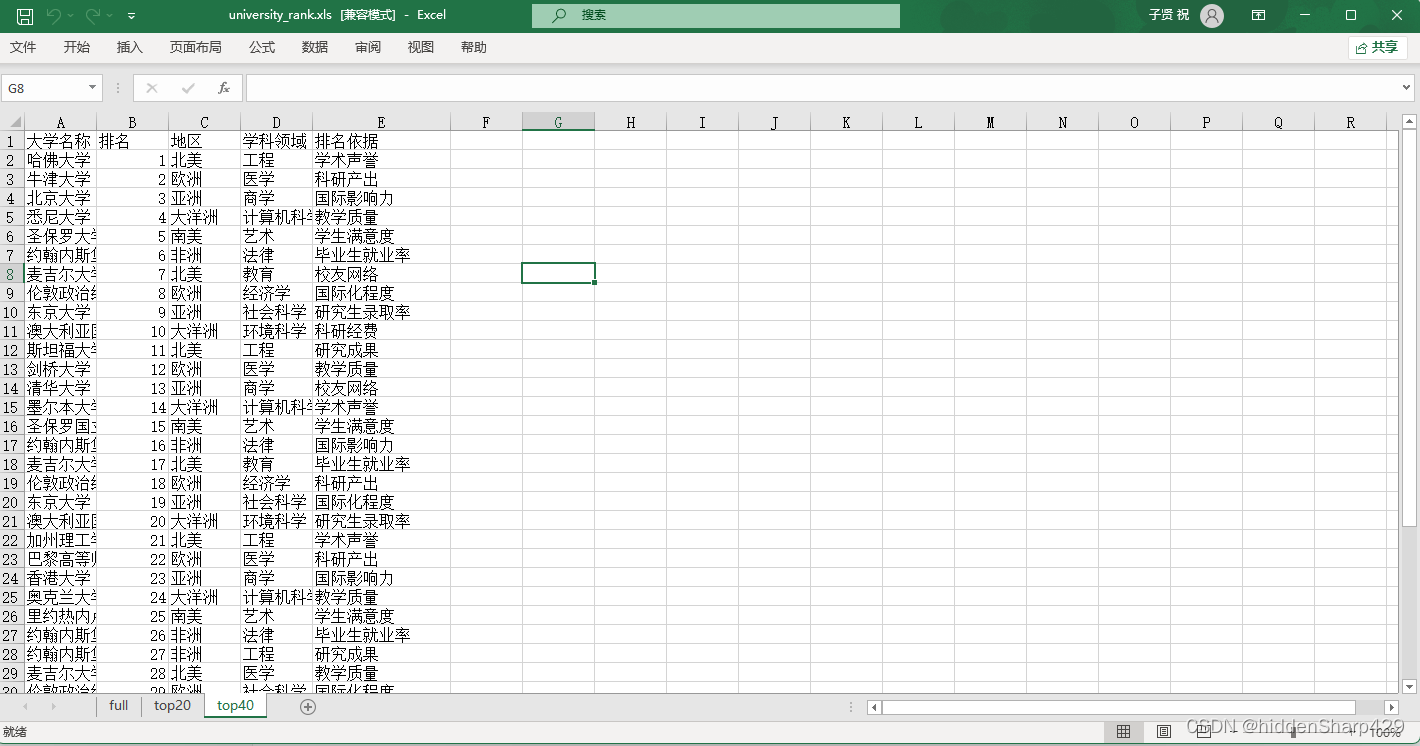Click the vertical scrollbar thumb
1420x746 pixels.
point(1410,328)
